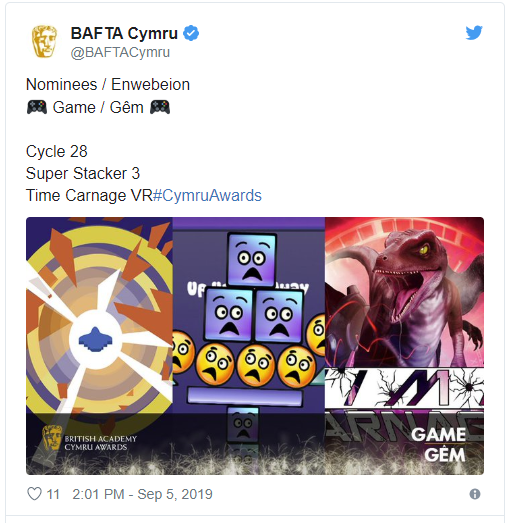Open the #CymruAwards hashtag link
512x523 pixels.
pos(207,195)
